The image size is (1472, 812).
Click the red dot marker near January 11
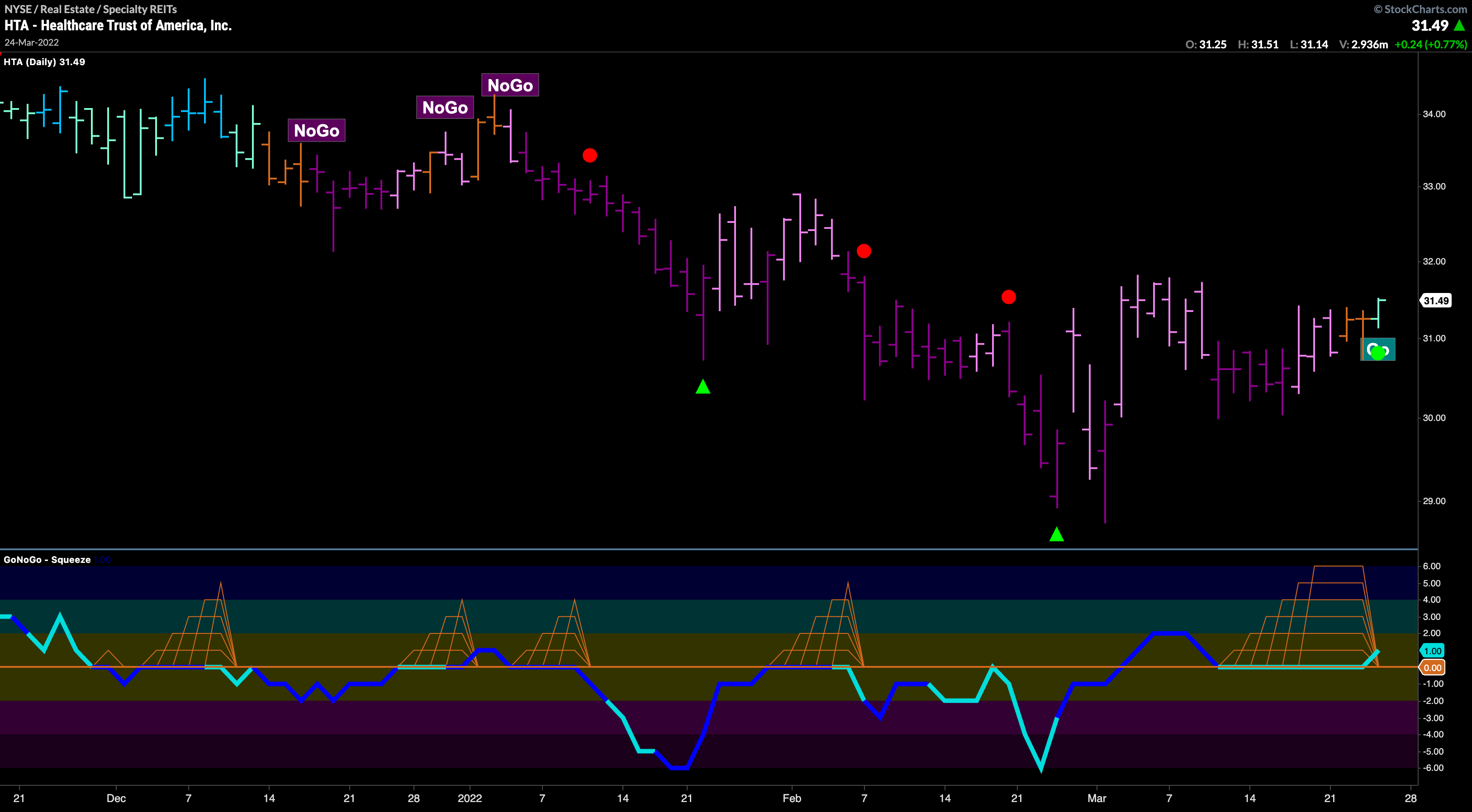coord(590,156)
